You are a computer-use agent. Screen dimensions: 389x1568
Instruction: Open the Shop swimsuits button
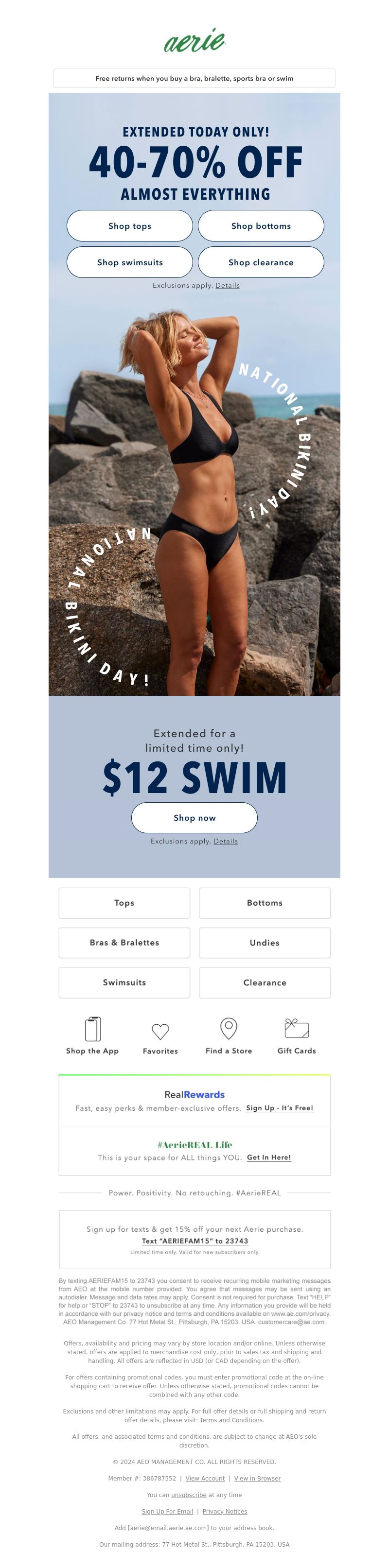[x=130, y=262]
